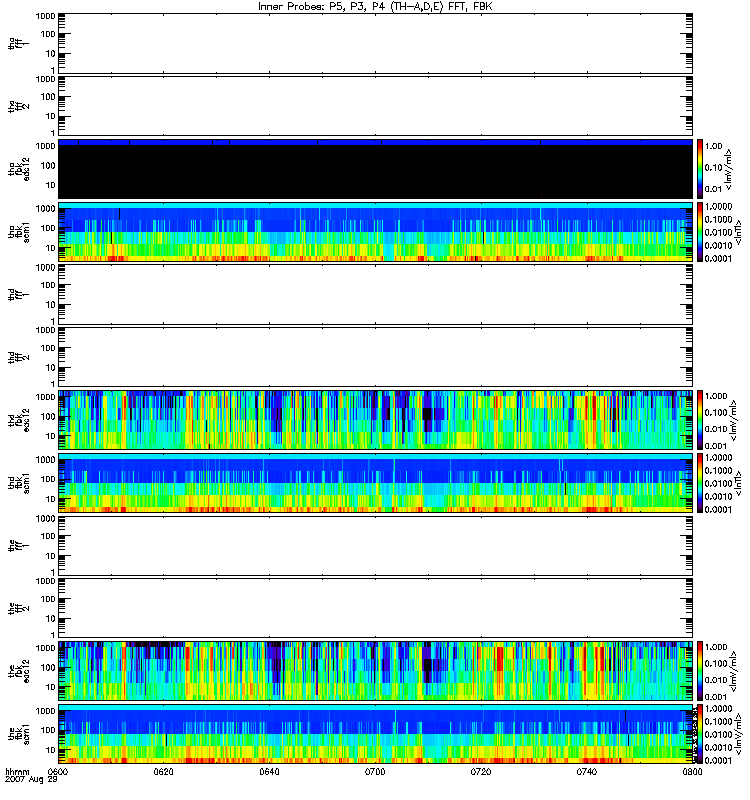Click the "tha fff 1" y-axis label

(18, 43)
